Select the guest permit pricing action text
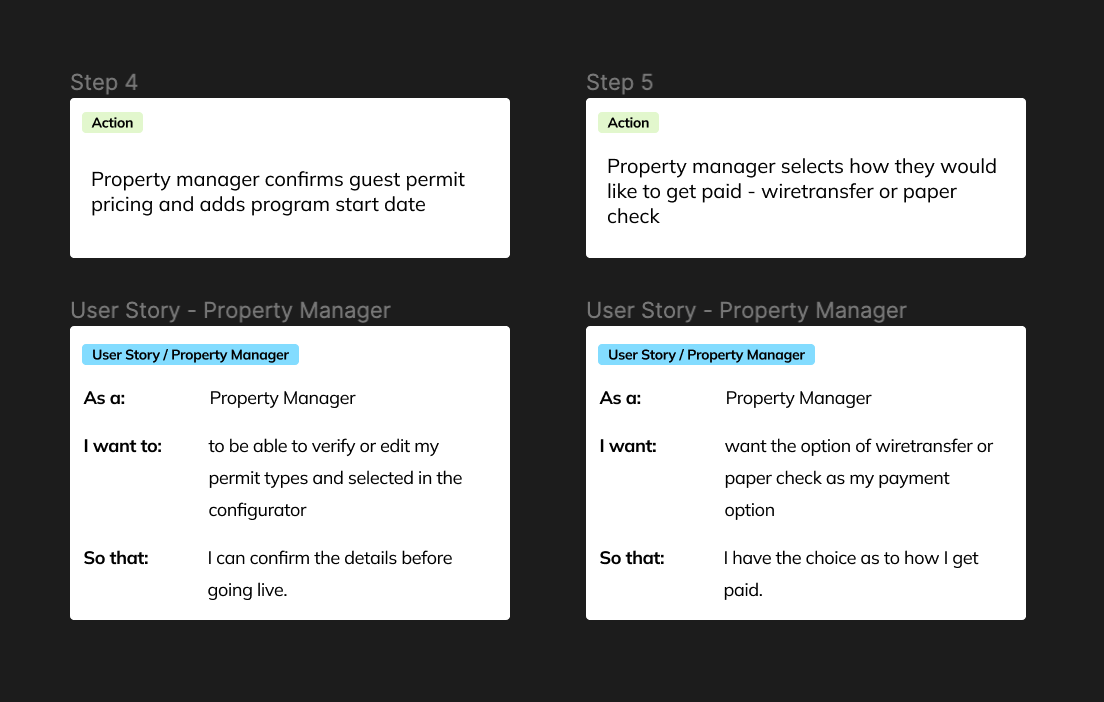This screenshot has height=702, width=1104. pos(277,192)
